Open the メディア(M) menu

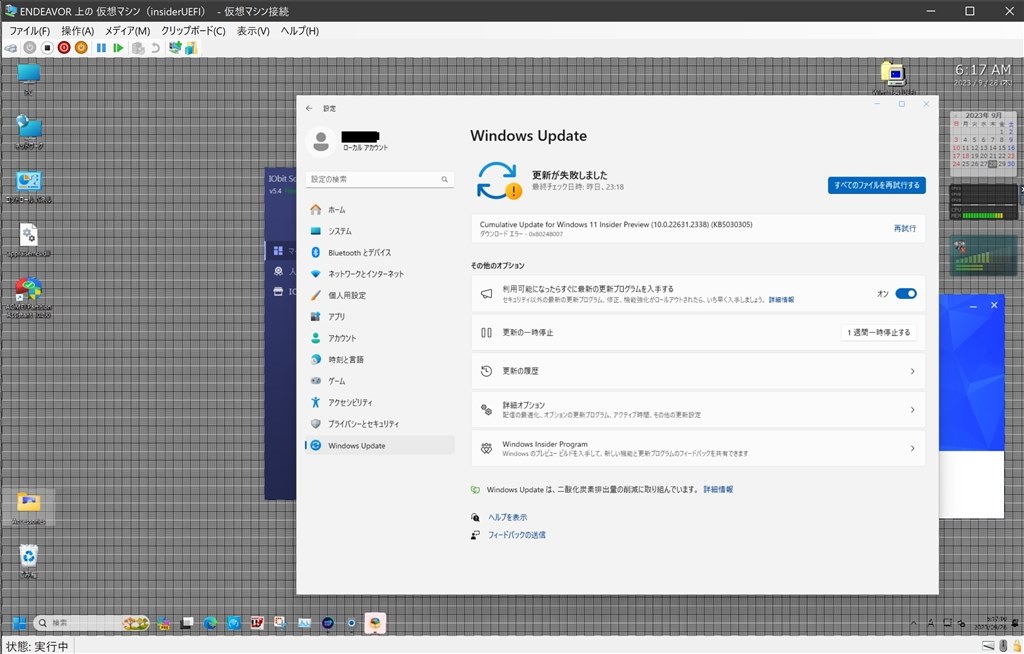127,31
